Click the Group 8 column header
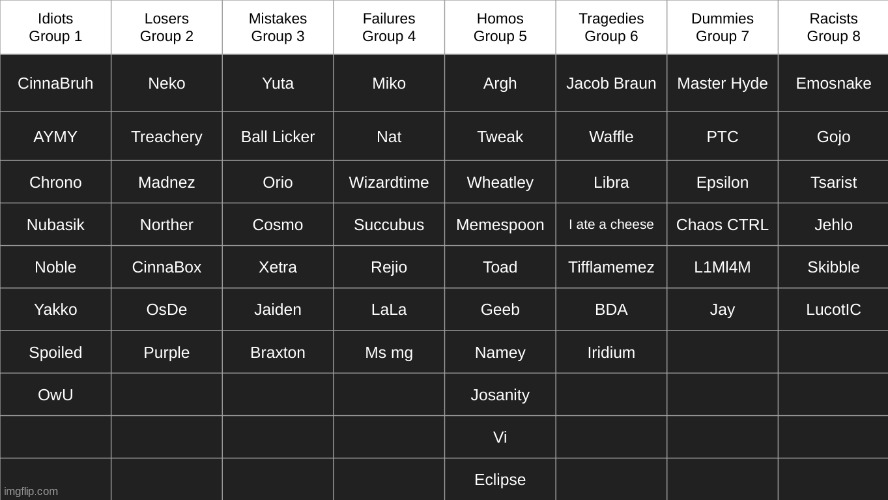Image resolution: width=888 pixels, height=500 pixels. (x=834, y=27)
